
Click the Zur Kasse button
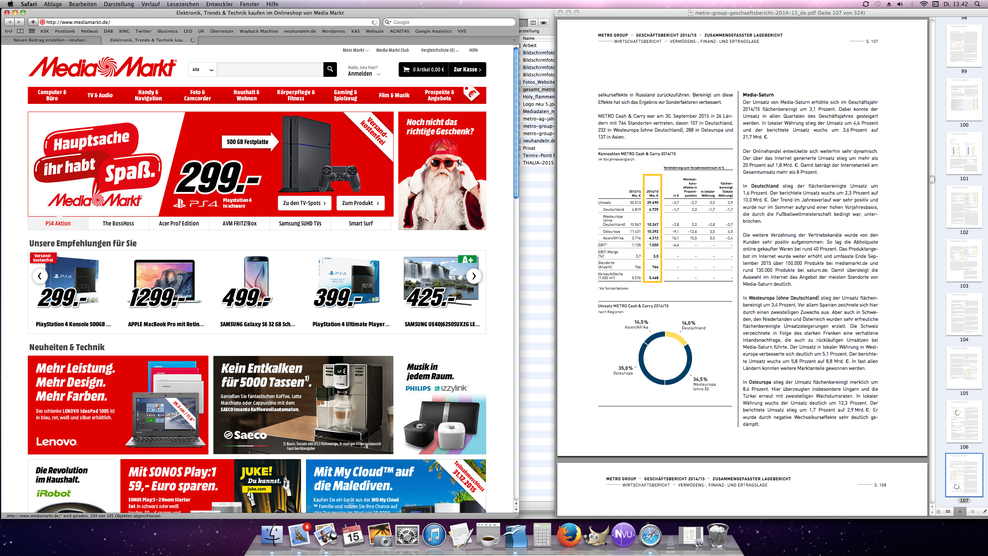click(x=468, y=69)
